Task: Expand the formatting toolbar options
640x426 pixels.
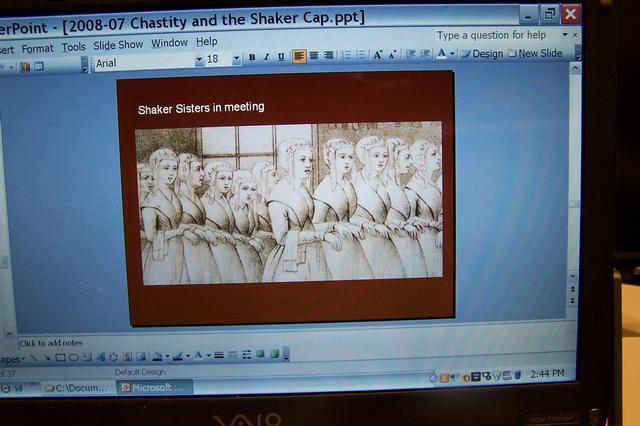Action: (578, 53)
